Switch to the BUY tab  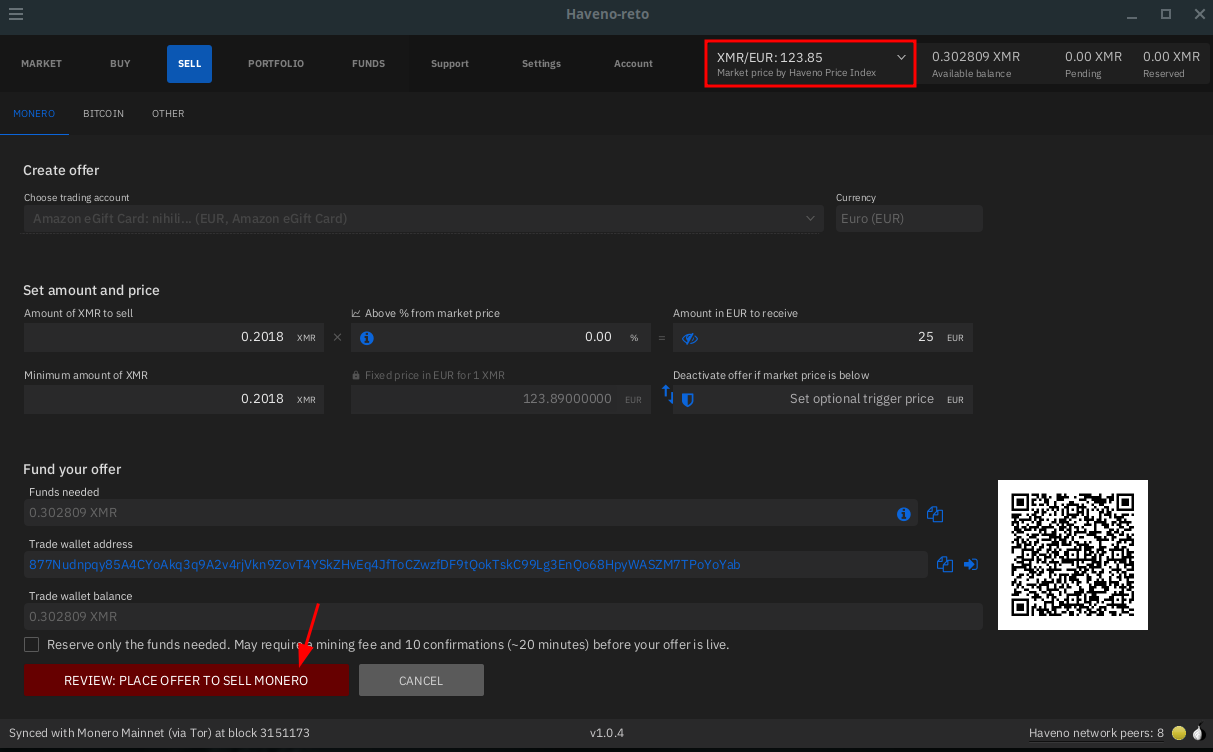pos(120,64)
